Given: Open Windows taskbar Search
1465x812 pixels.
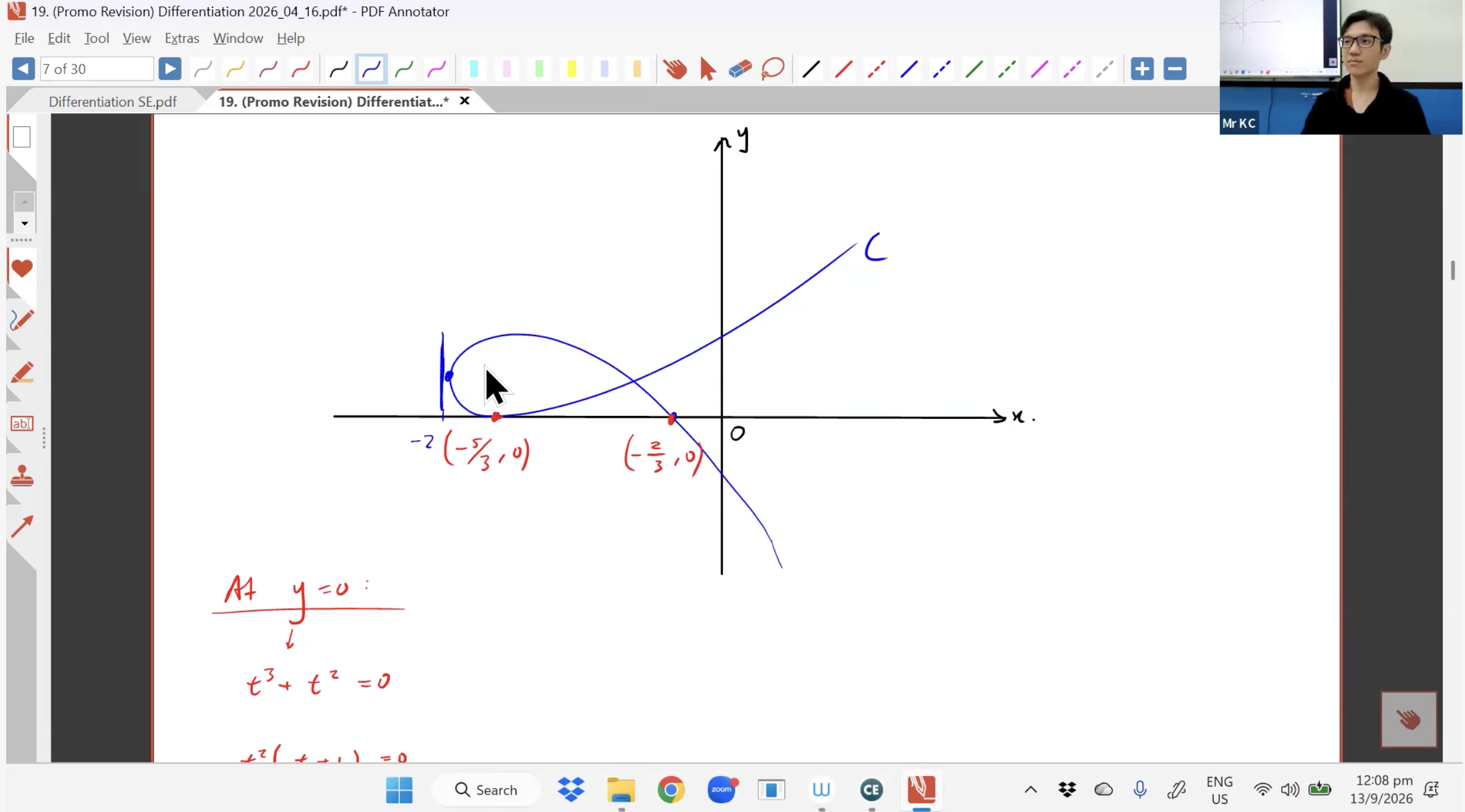Looking at the screenshot, I should [486, 790].
